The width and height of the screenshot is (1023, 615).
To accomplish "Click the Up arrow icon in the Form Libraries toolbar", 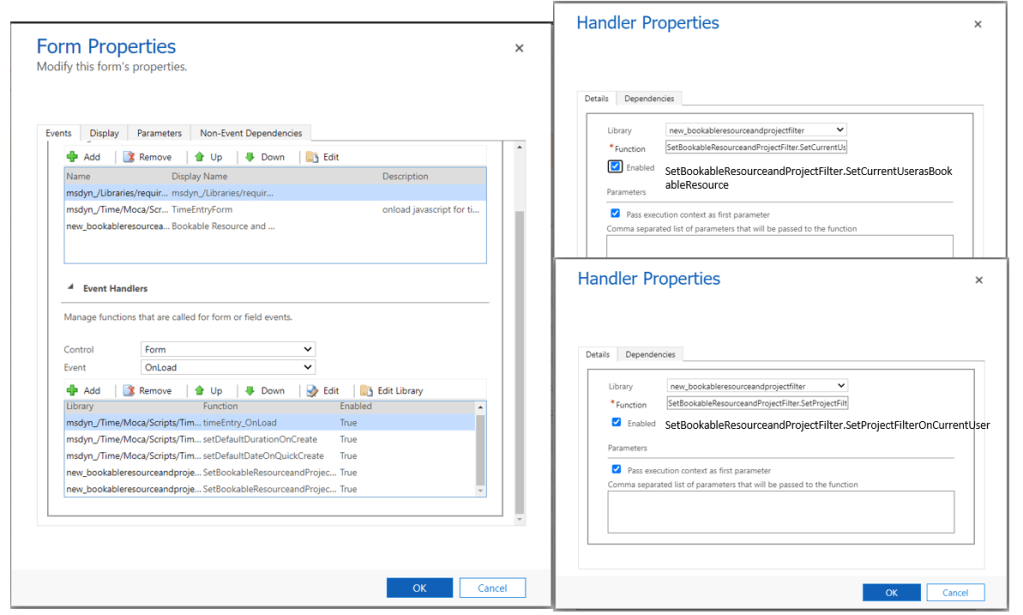I will click(200, 157).
